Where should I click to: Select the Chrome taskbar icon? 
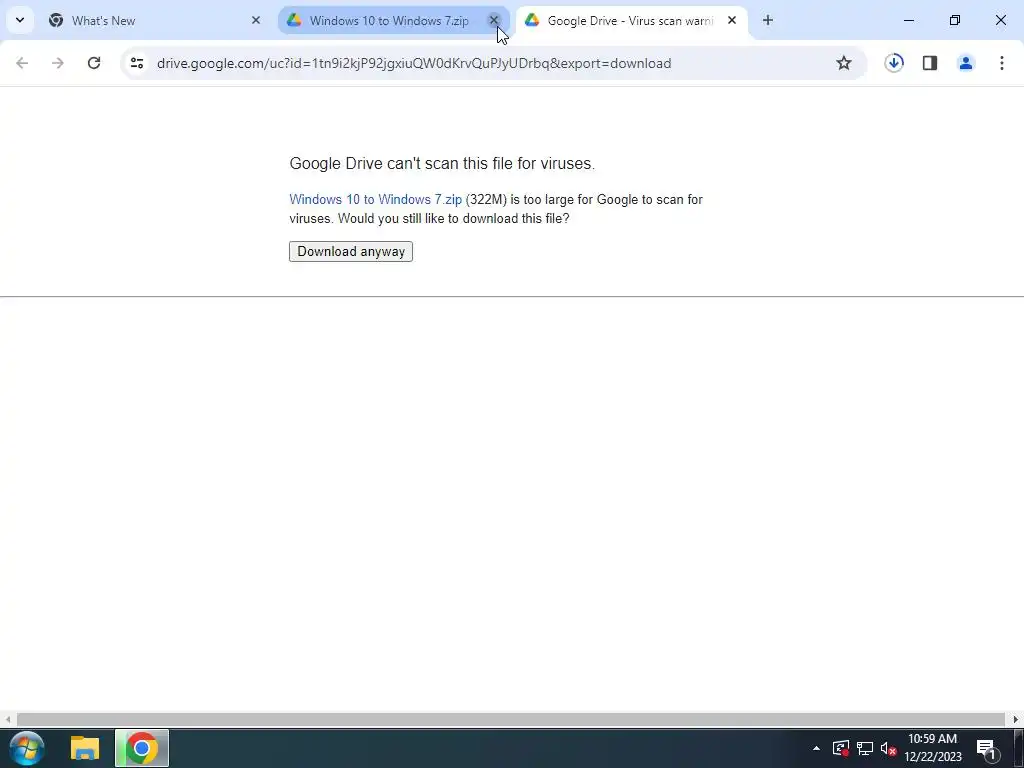click(x=142, y=748)
